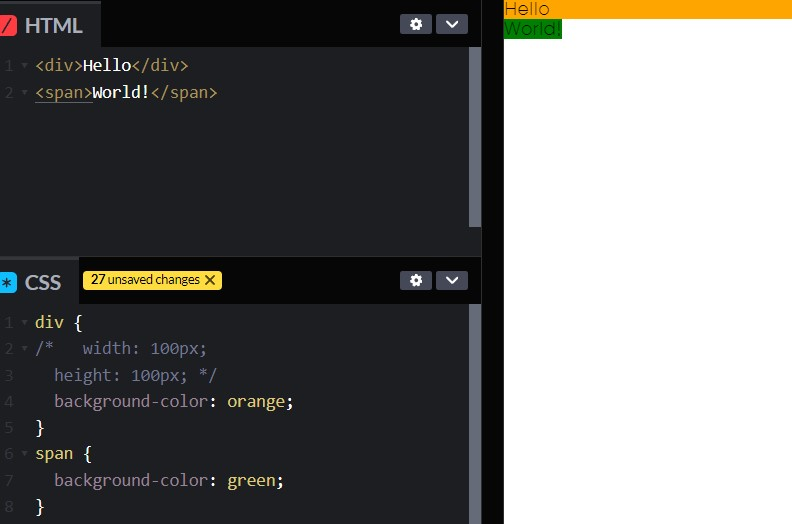Click background-color property on line 7

[131, 481]
